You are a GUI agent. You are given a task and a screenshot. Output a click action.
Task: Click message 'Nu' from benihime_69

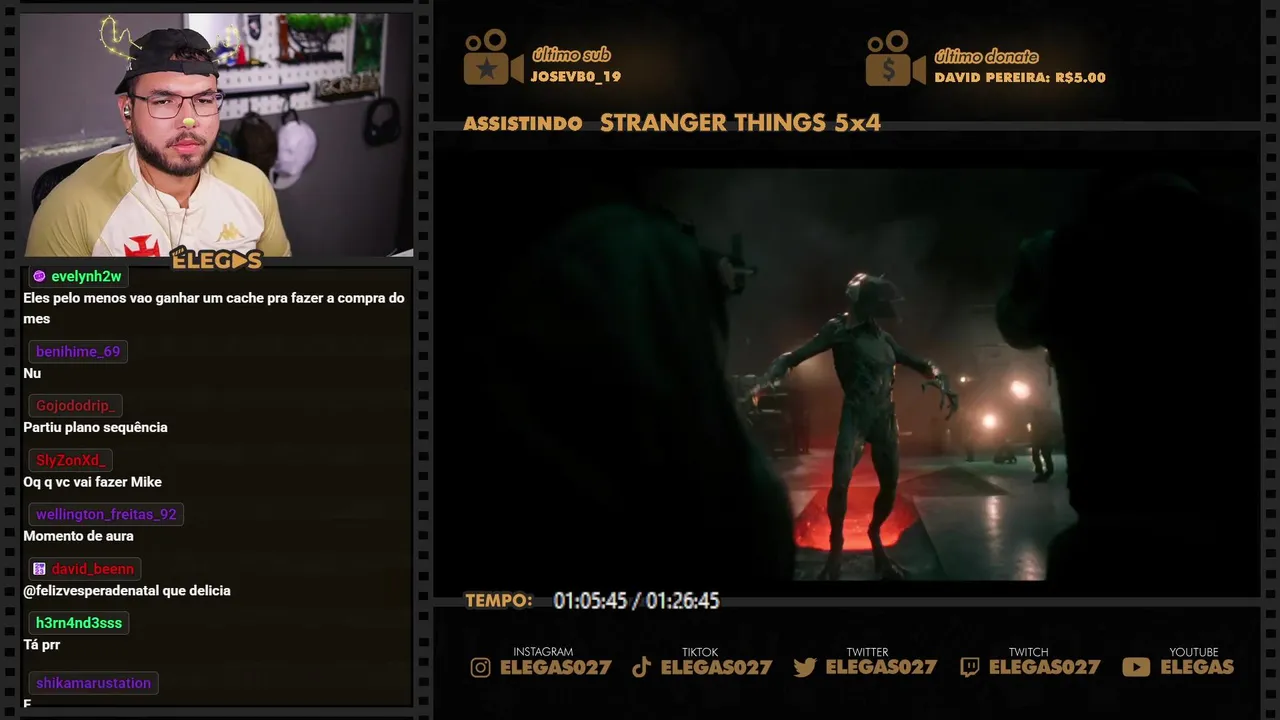(x=32, y=373)
